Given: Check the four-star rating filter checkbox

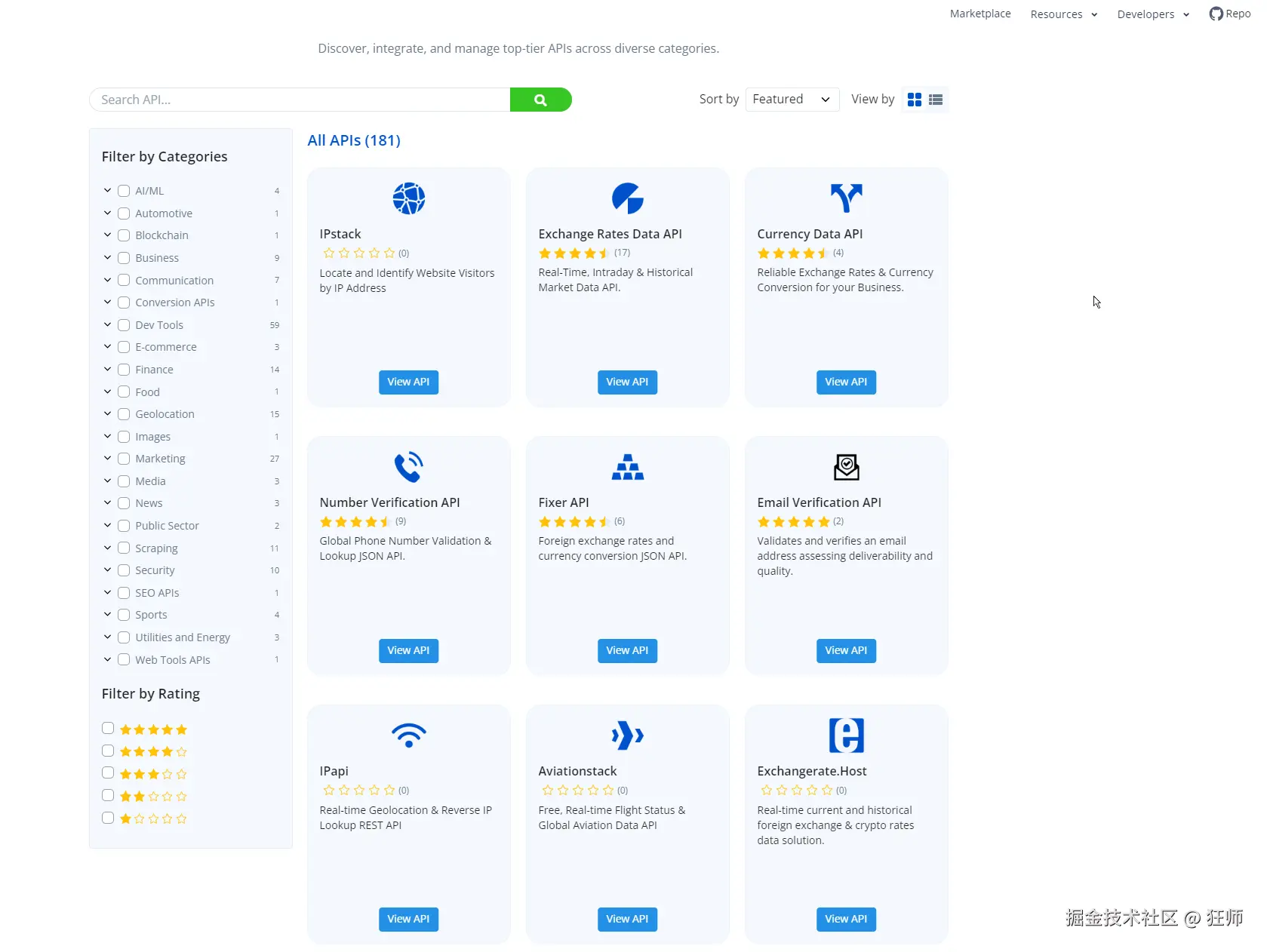Looking at the screenshot, I should click(108, 751).
